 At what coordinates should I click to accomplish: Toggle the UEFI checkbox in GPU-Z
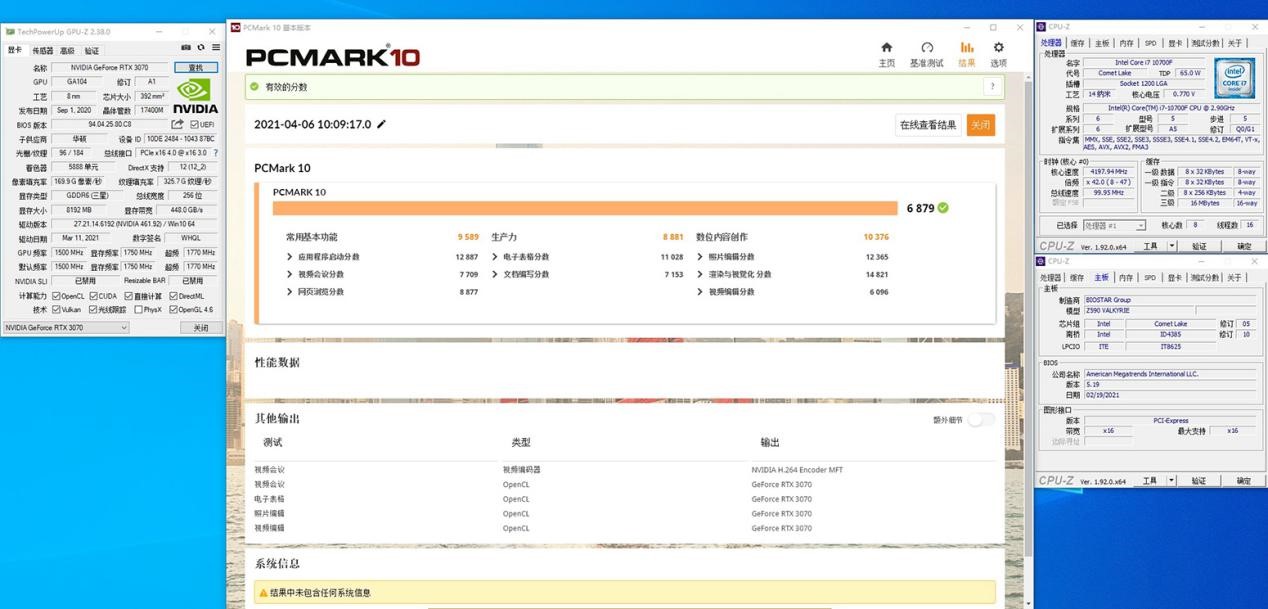point(193,125)
